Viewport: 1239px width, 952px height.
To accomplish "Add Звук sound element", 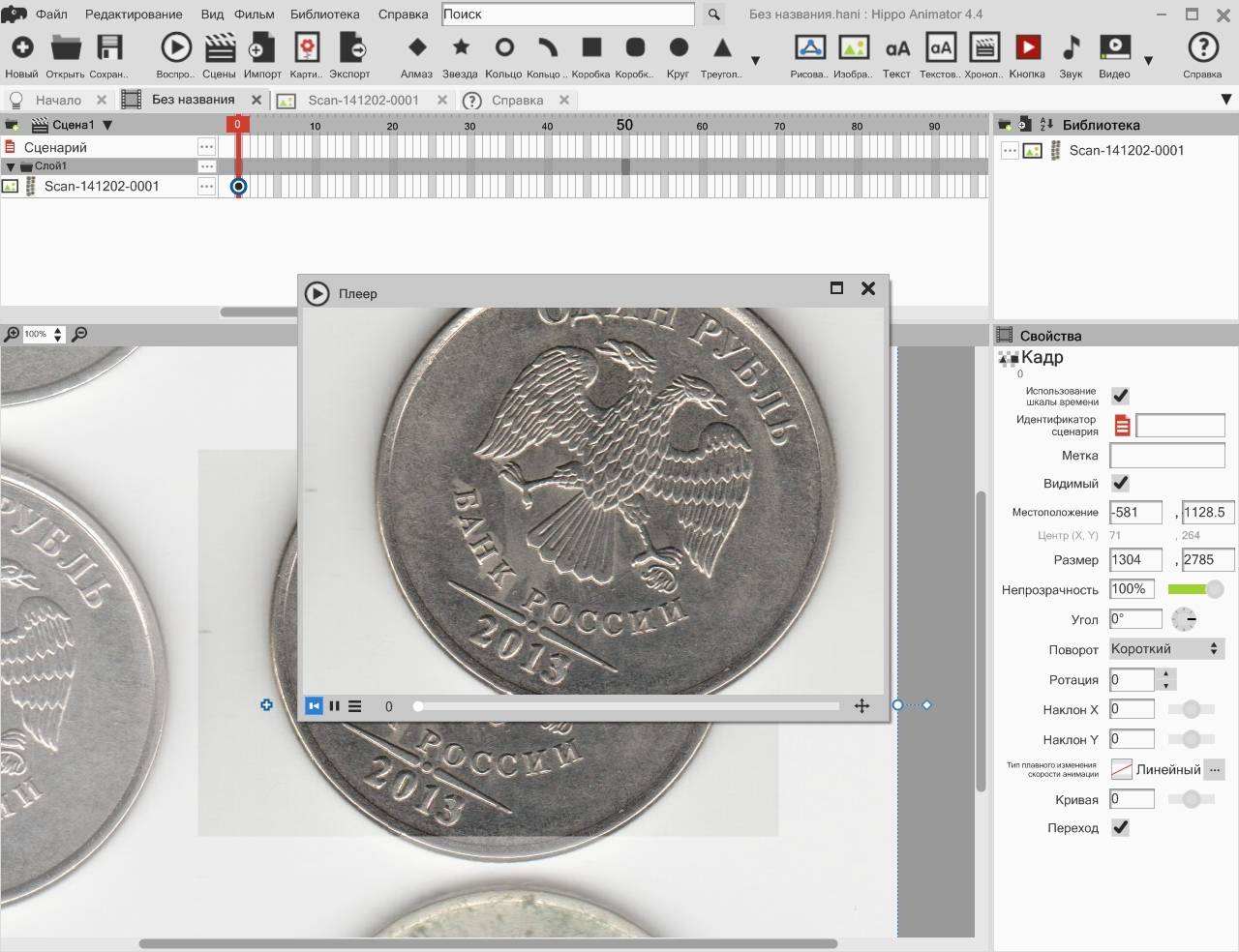I will (x=1071, y=47).
